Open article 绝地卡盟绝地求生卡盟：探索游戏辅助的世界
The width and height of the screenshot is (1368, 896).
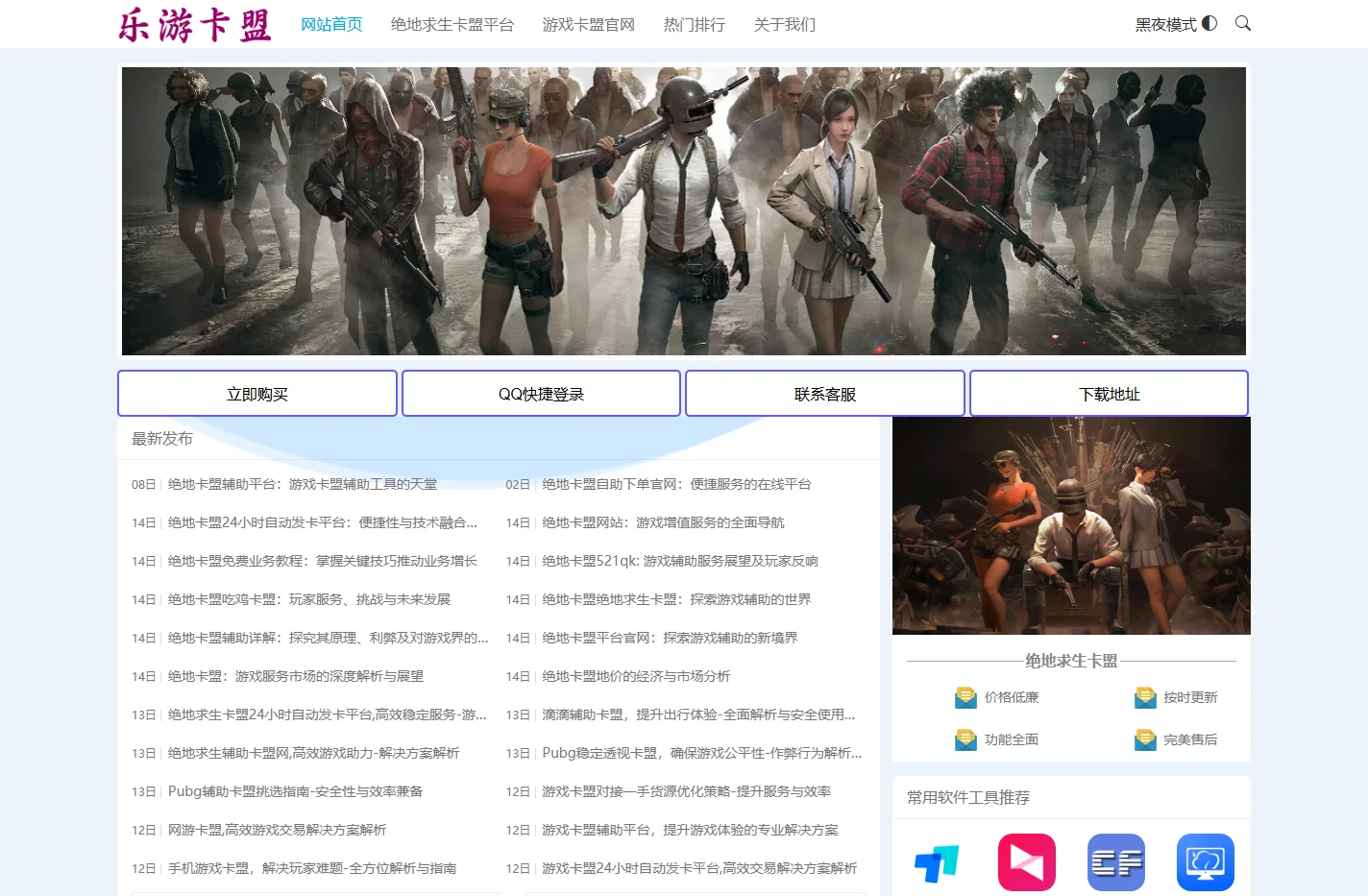[676, 599]
